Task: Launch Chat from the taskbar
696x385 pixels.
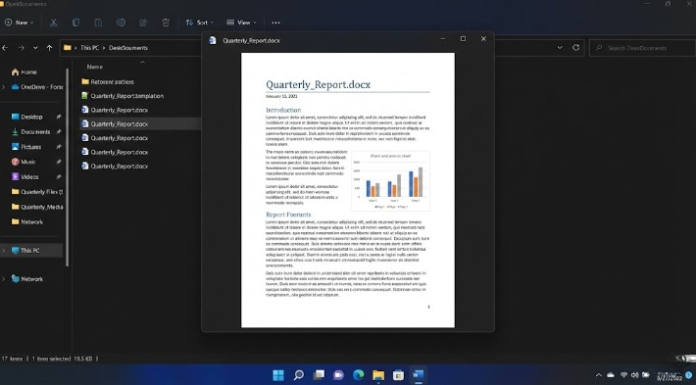Action: (x=339, y=375)
